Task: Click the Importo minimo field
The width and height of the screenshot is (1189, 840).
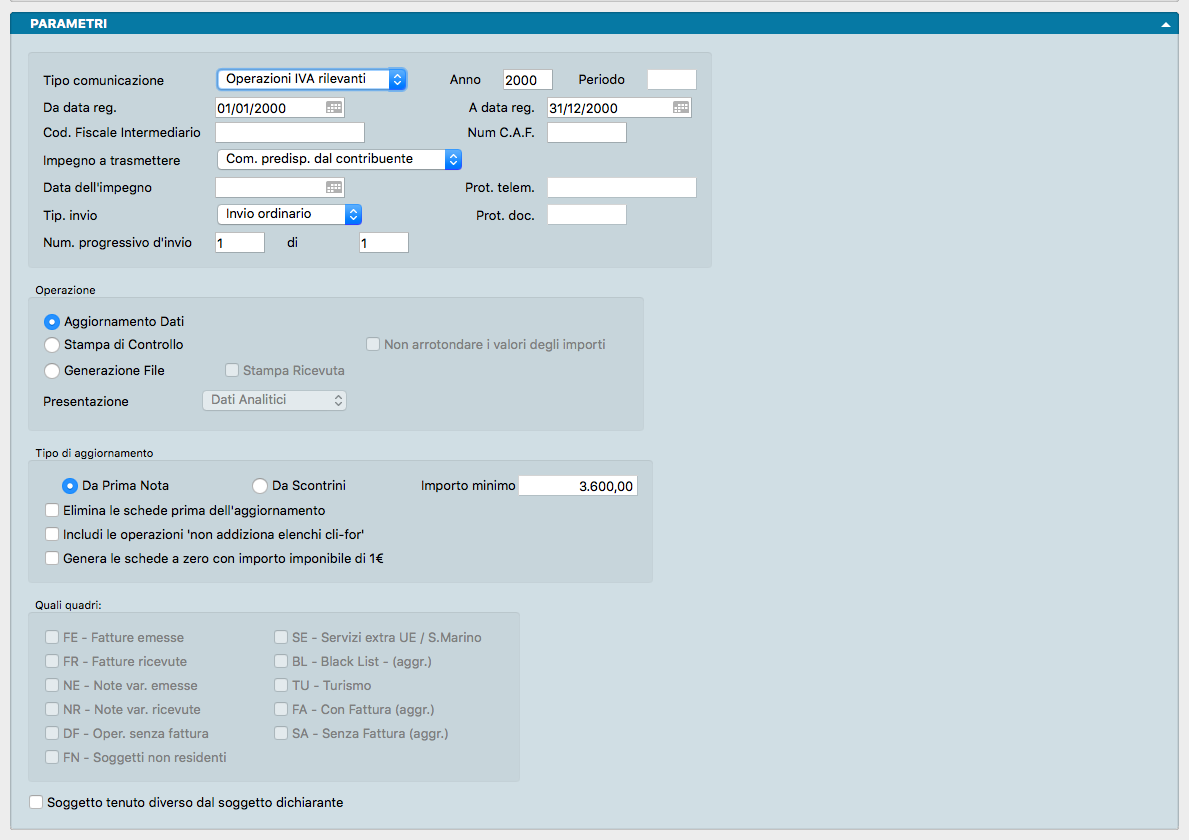Action: (x=577, y=486)
